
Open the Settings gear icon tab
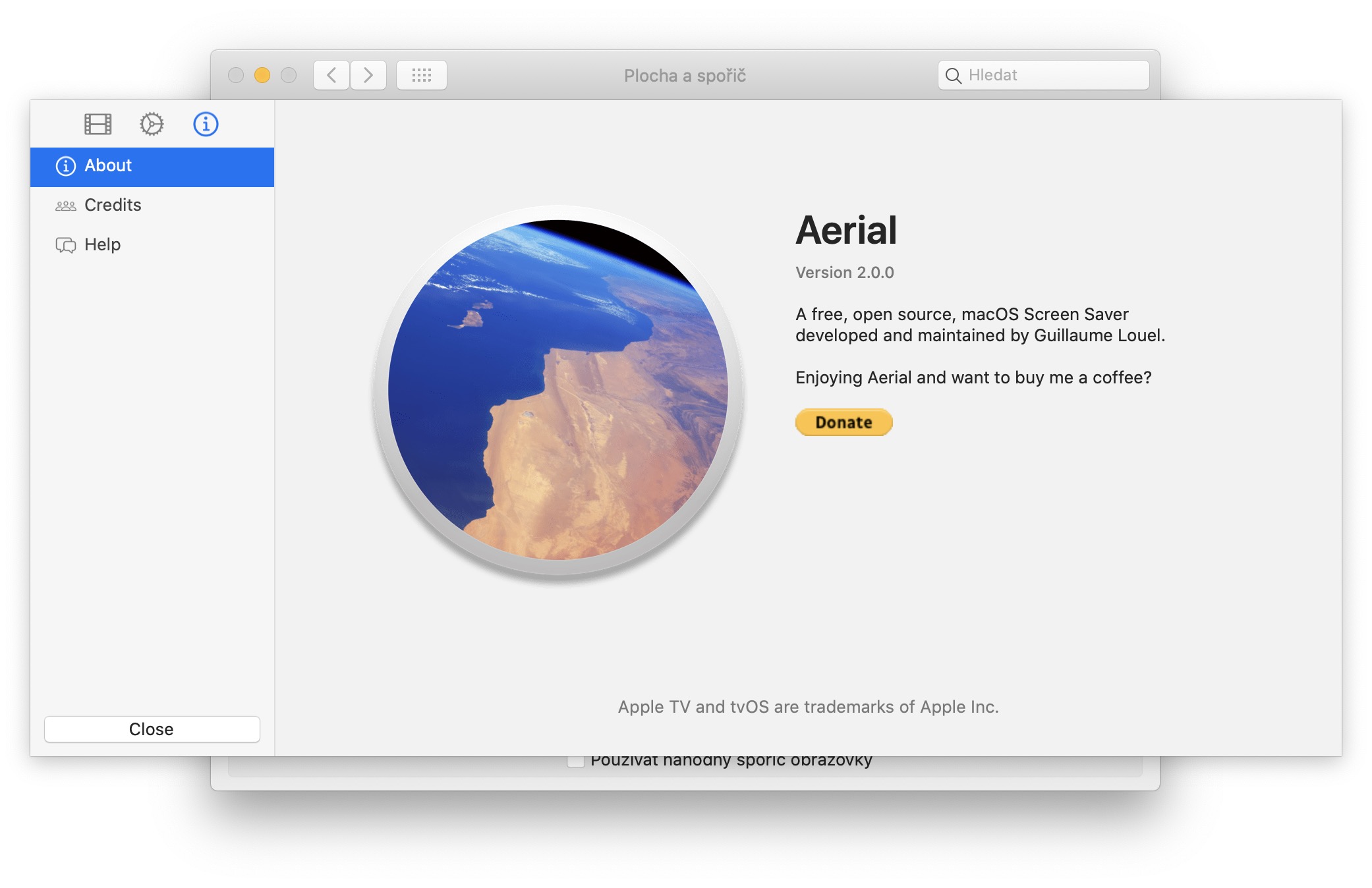152,124
